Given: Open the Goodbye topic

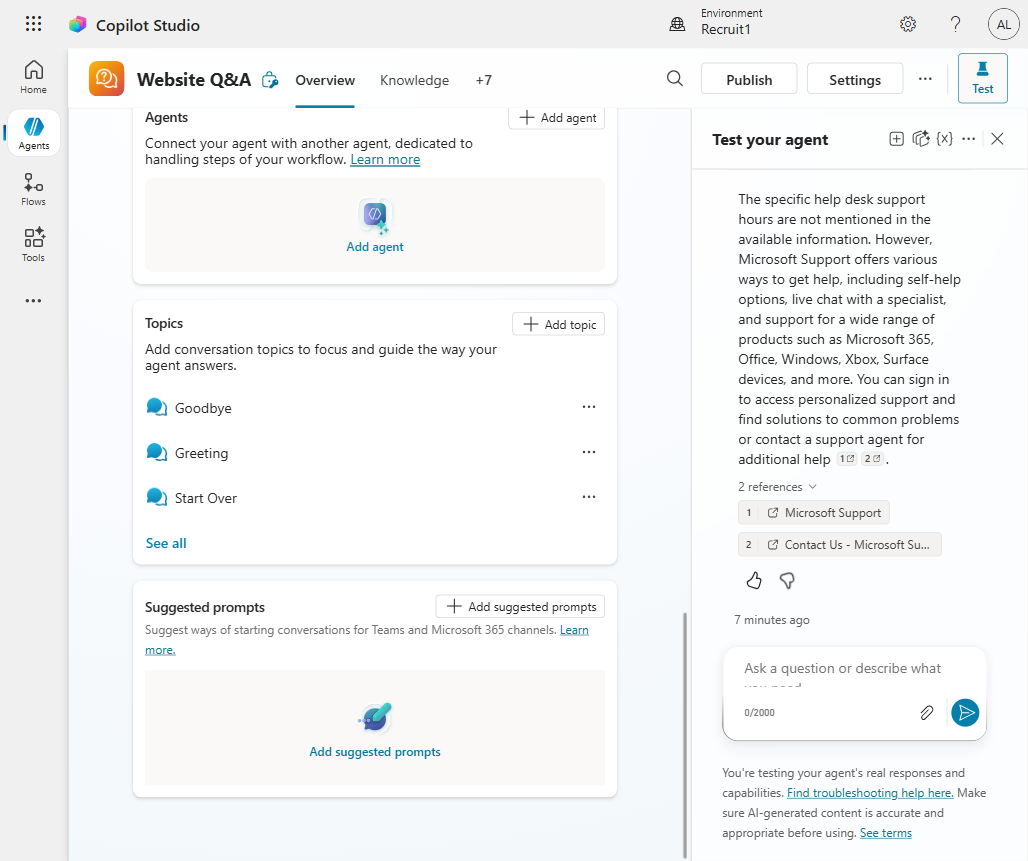Looking at the screenshot, I should pyautogui.click(x=203, y=408).
